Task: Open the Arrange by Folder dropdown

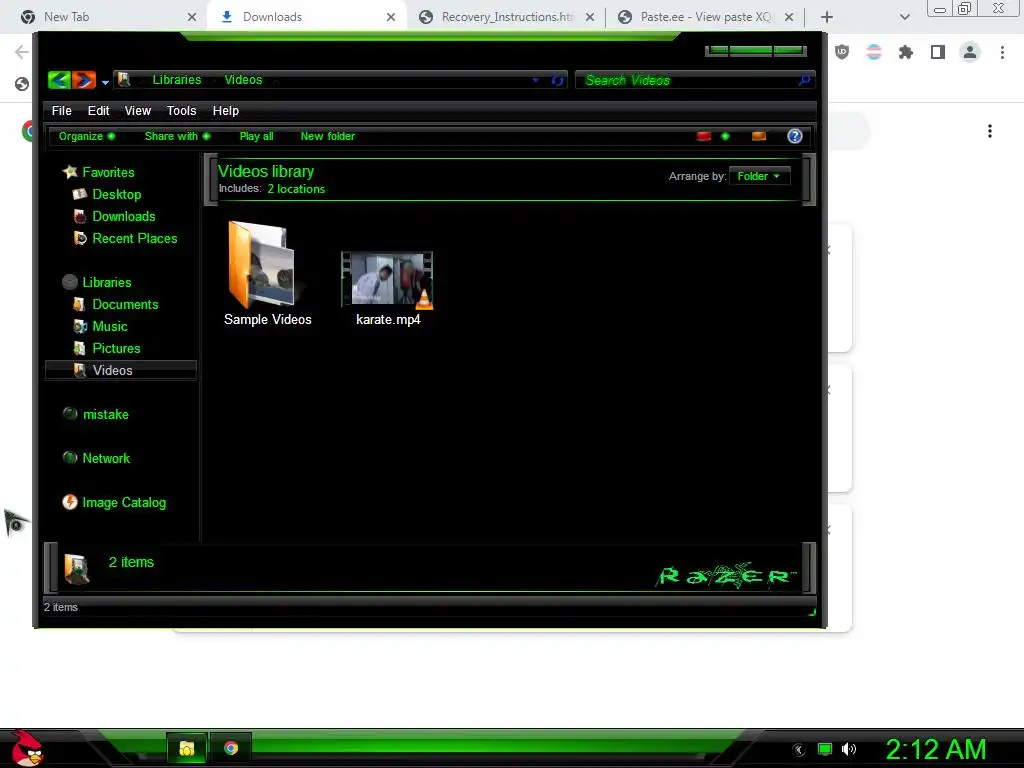Action: pyautogui.click(x=760, y=176)
